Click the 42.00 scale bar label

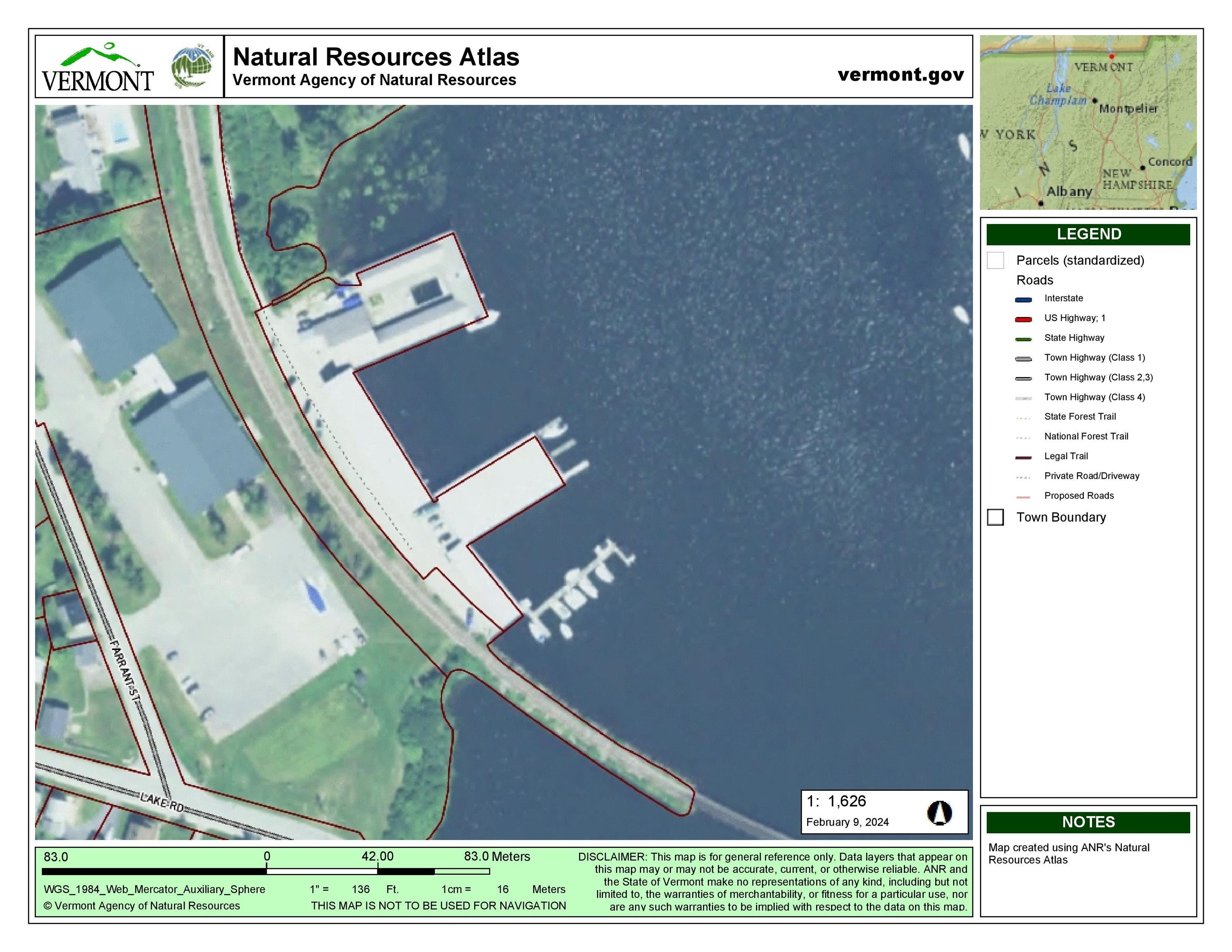coord(377,857)
